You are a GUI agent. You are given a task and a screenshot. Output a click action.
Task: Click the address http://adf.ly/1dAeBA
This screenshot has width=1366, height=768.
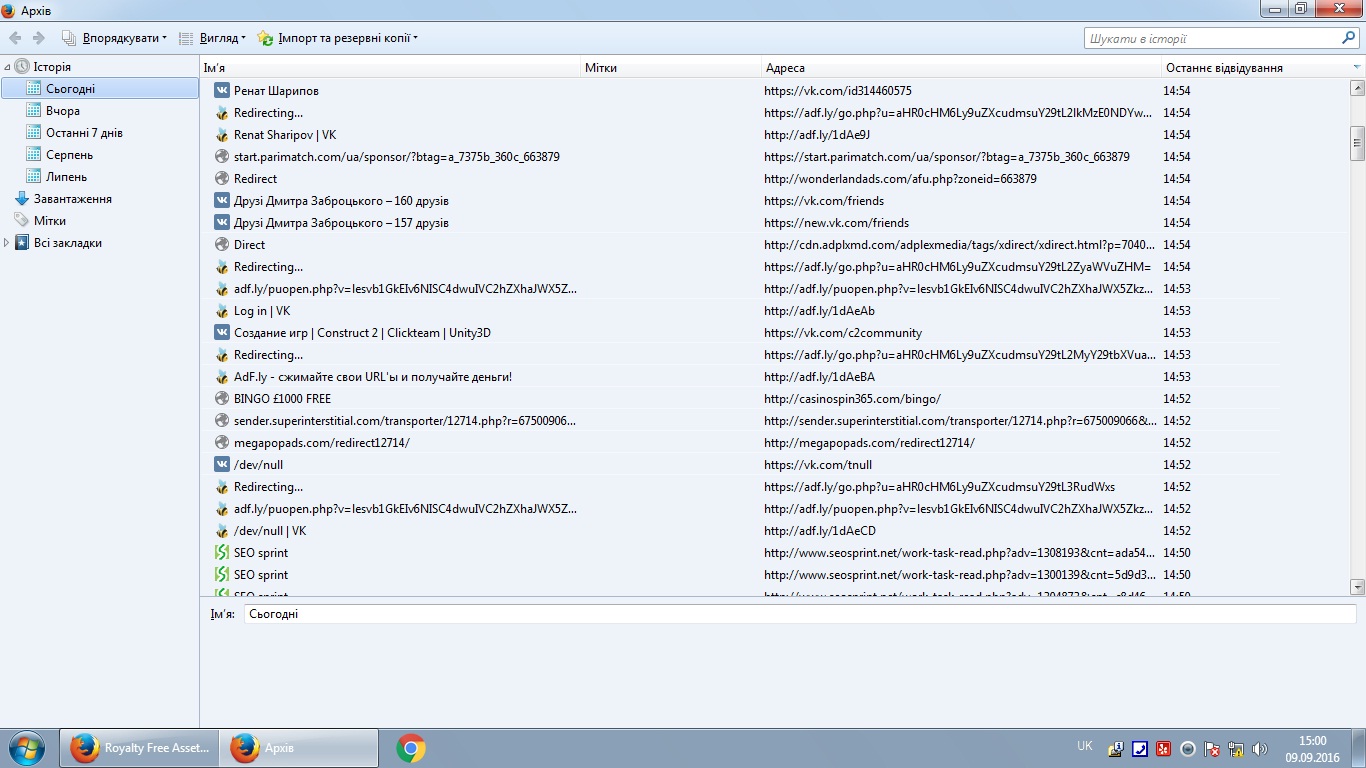[819, 376]
